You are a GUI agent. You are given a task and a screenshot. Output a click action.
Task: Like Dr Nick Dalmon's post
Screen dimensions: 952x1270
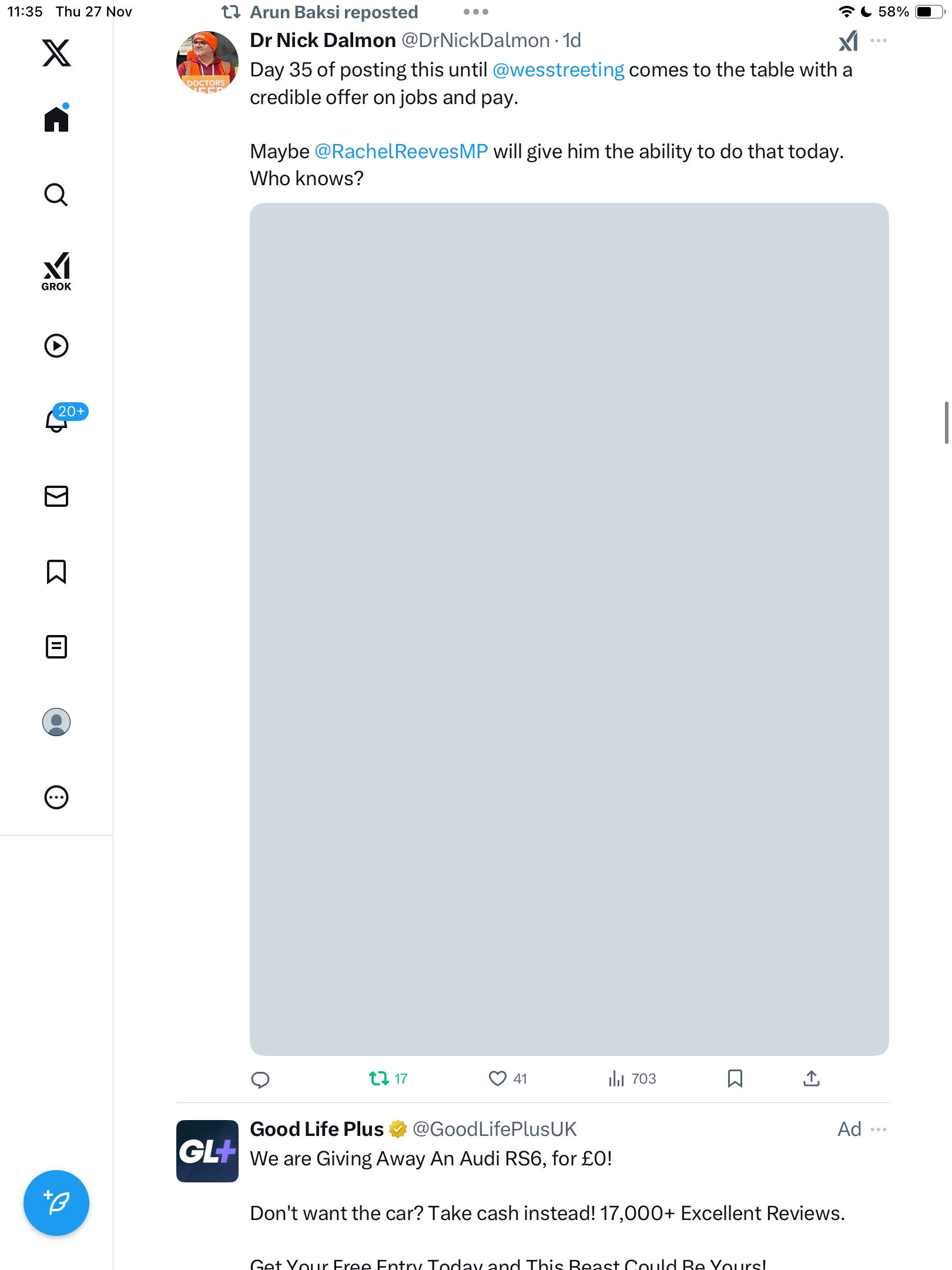[x=497, y=1078]
